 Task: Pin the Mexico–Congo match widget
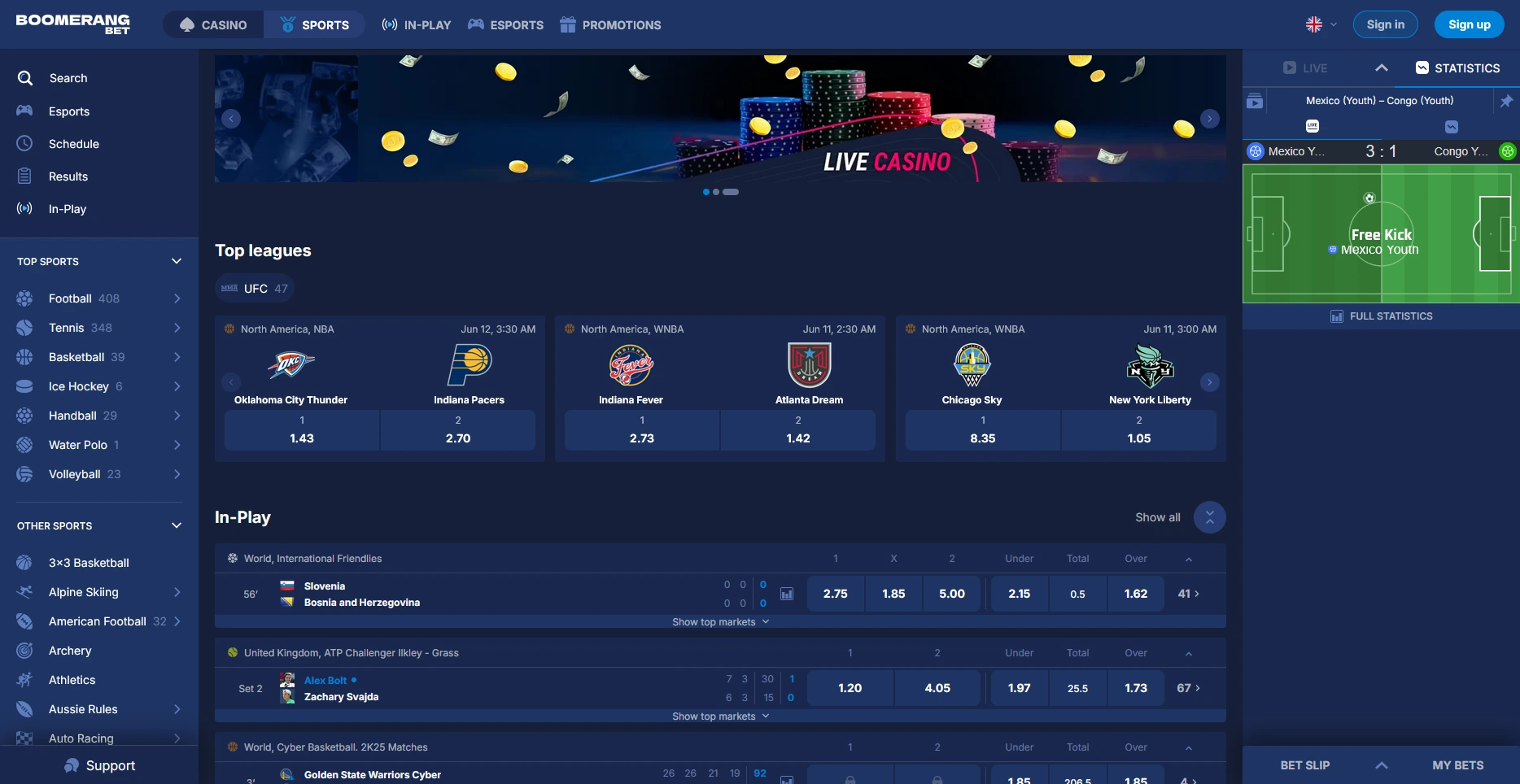click(x=1506, y=101)
